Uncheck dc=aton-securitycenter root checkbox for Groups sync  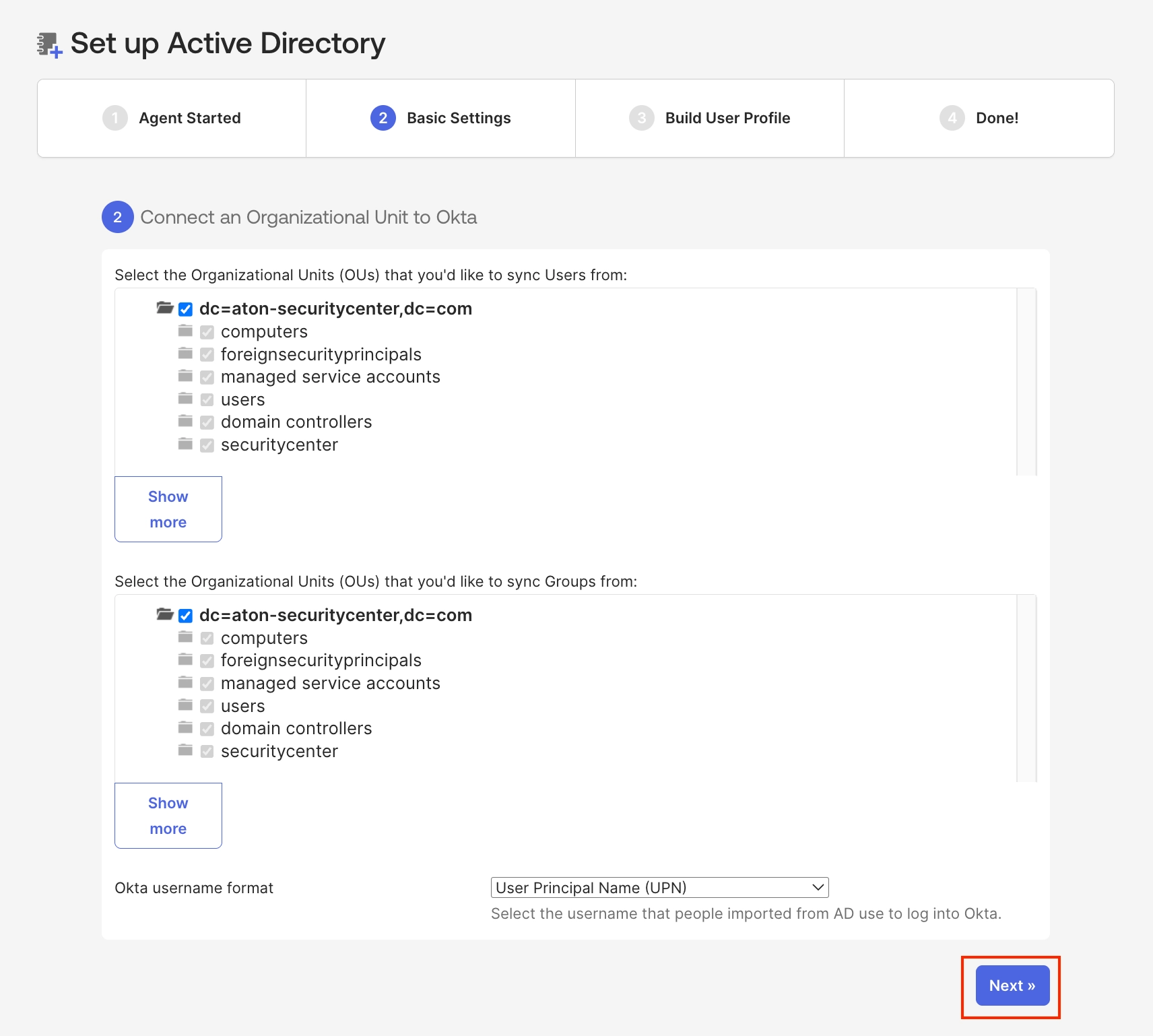186,616
